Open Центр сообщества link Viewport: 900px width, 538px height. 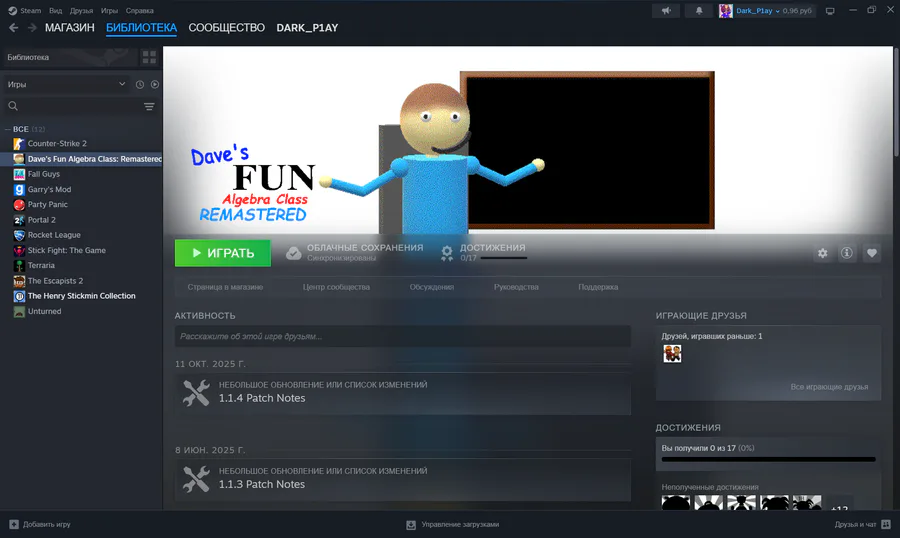pyautogui.click(x=336, y=287)
